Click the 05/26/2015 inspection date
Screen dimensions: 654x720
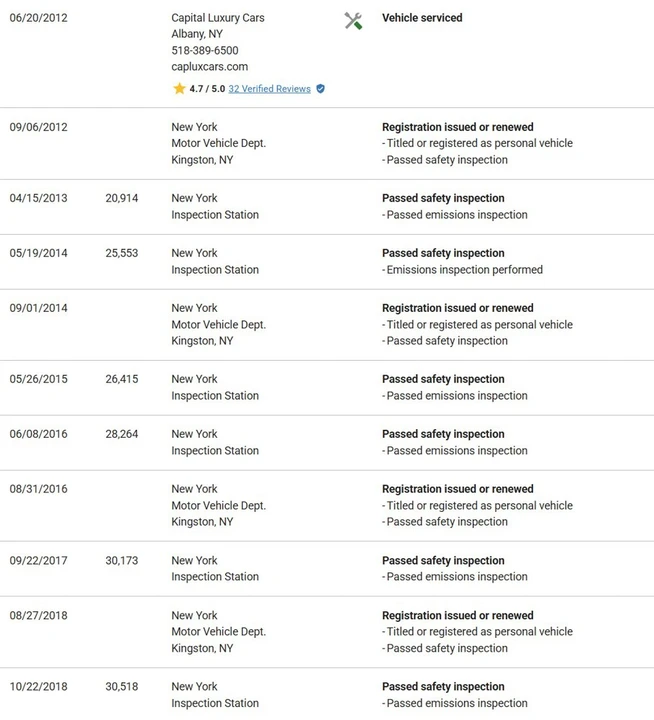click(39, 379)
